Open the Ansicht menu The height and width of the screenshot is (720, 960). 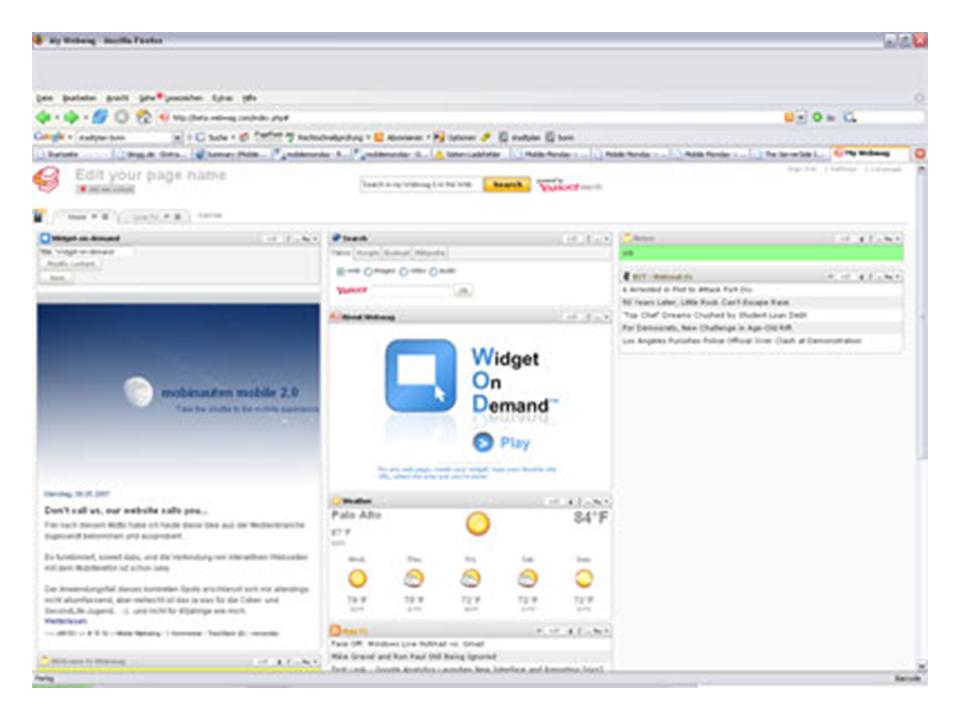(x=118, y=98)
